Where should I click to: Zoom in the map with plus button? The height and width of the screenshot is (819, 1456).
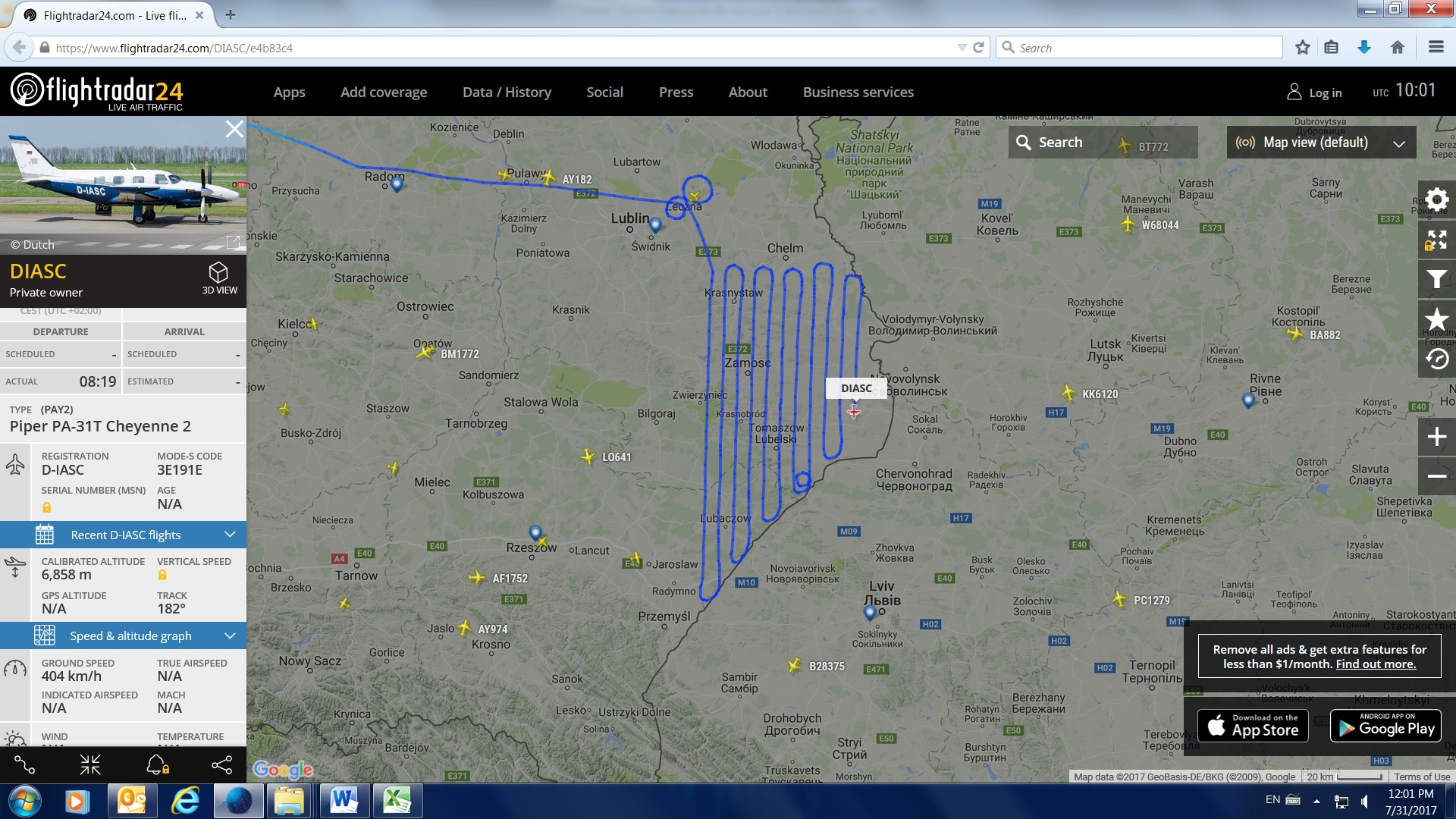pos(1436,437)
